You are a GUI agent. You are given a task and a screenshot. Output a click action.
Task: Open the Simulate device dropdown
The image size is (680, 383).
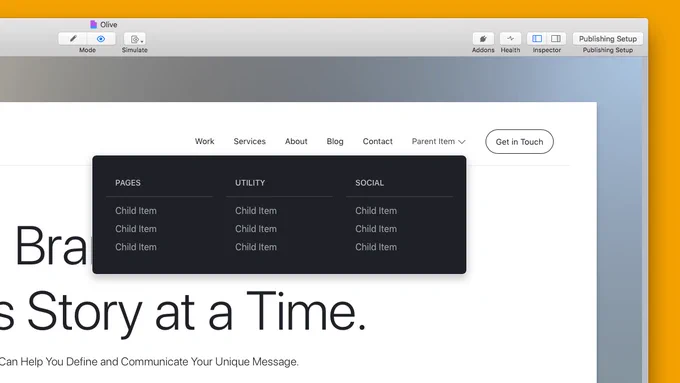click(134, 39)
